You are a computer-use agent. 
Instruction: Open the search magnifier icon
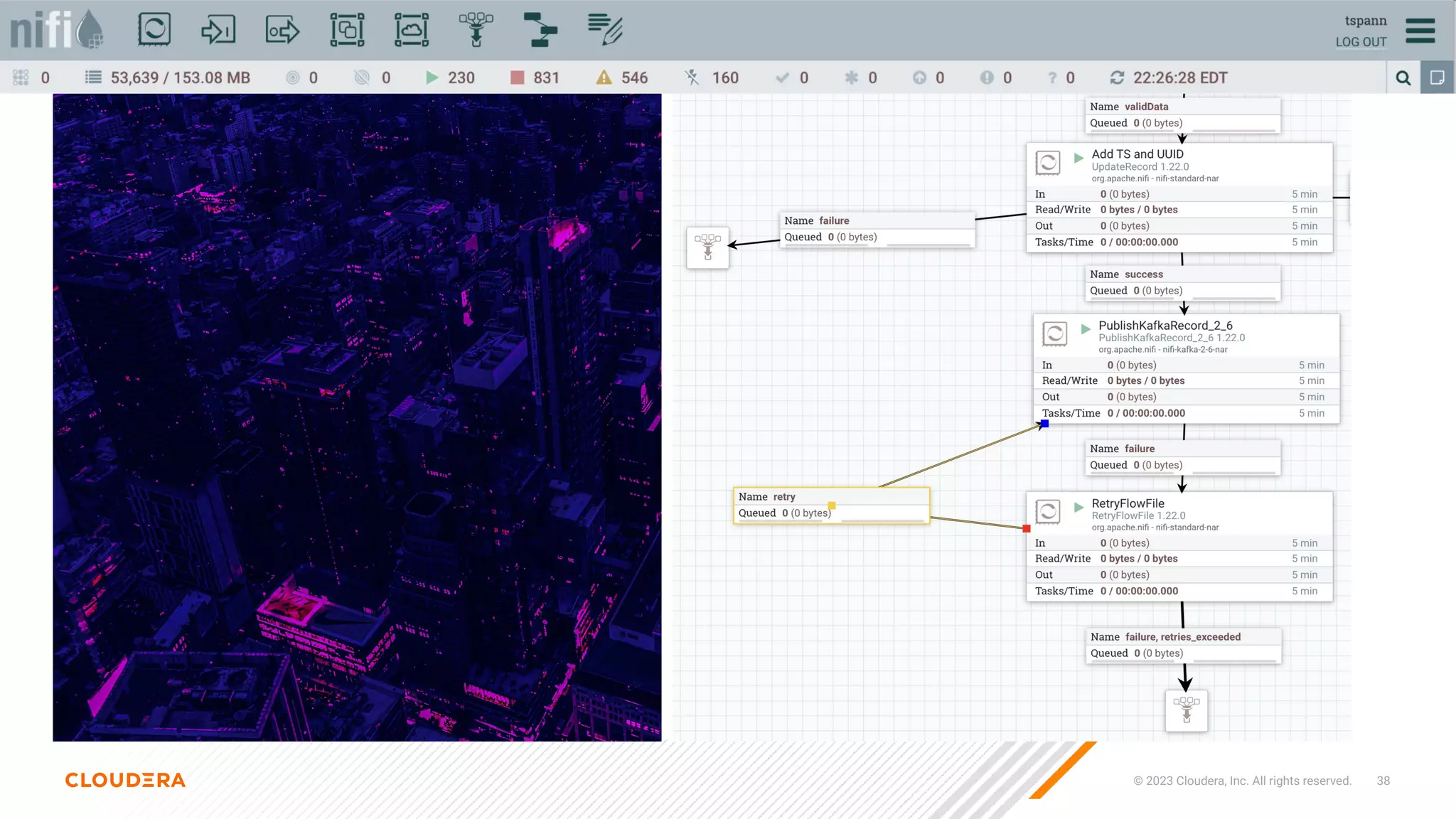point(1403,77)
